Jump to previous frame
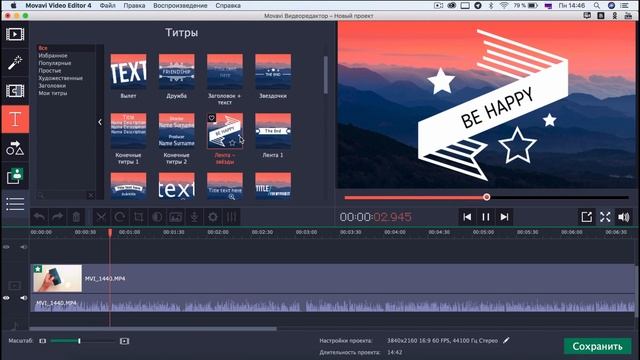Image resolution: width=640 pixels, height=360 pixels. 467,217
